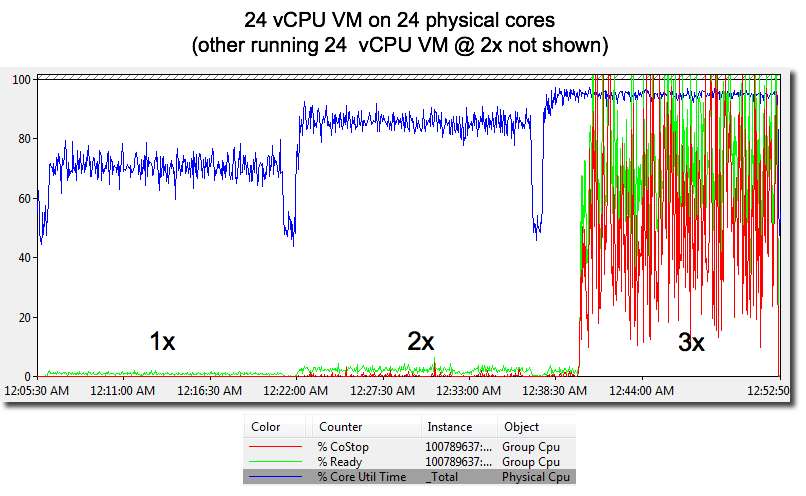Click the 1x phase label on chart
The image size is (806, 496).
[162, 341]
